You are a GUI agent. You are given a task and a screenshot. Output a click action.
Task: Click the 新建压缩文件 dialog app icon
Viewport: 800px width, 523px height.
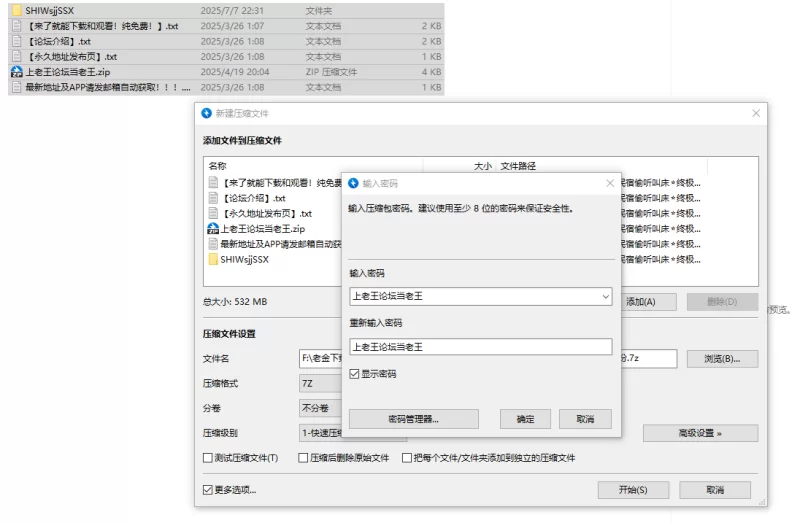coord(206,113)
